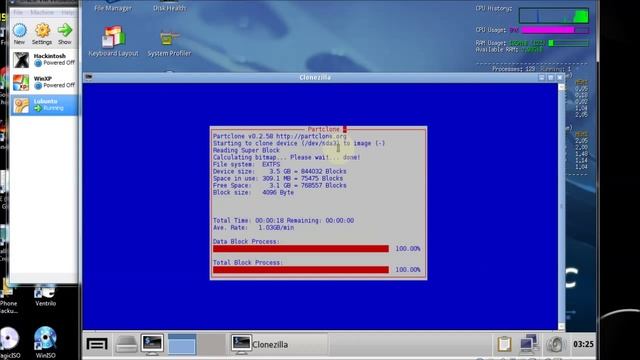Switch to the first blue workspace in the pager
This screenshot has height=360, width=640.
pyautogui.click(x=182, y=344)
